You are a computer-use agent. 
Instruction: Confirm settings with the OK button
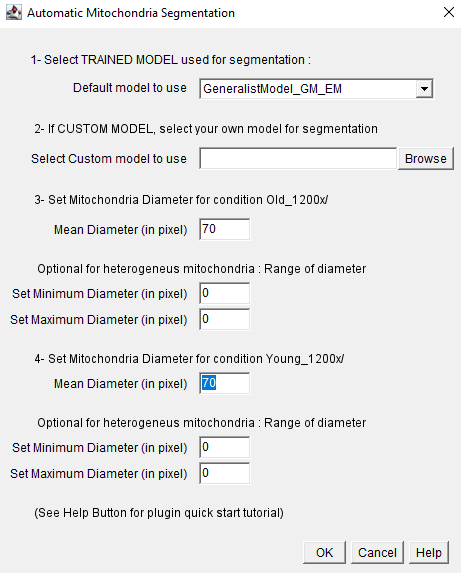tap(324, 553)
